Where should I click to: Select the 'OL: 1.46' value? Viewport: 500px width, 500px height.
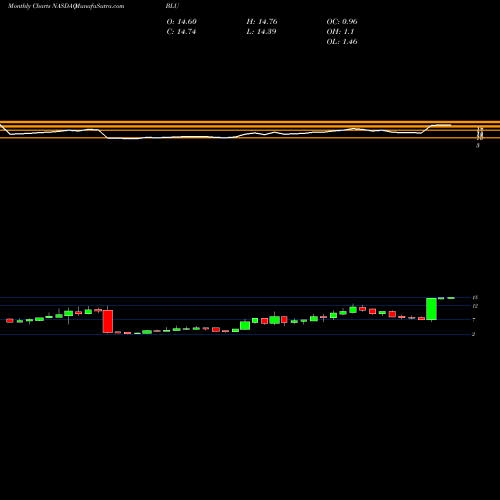(x=342, y=42)
